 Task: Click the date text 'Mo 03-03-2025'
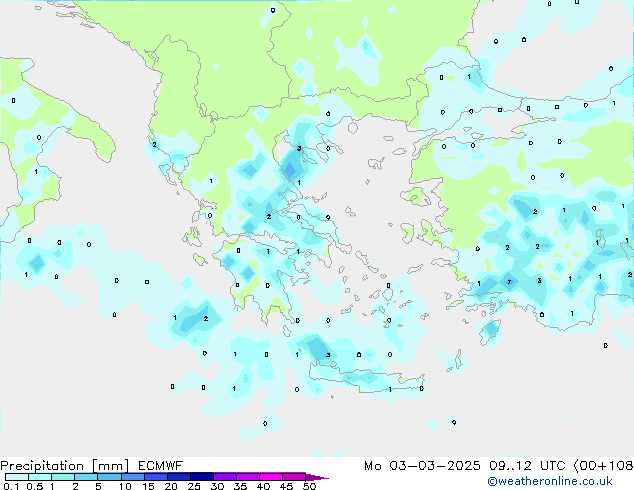(422, 466)
